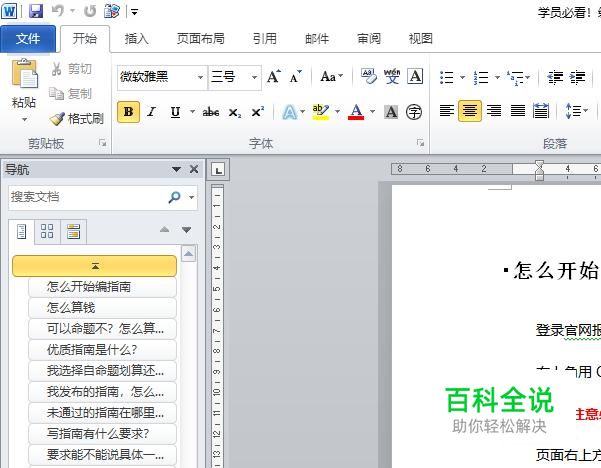This screenshot has width=601, height=468.
Task: Apply yellow text highlight color
Action: point(321,112)
